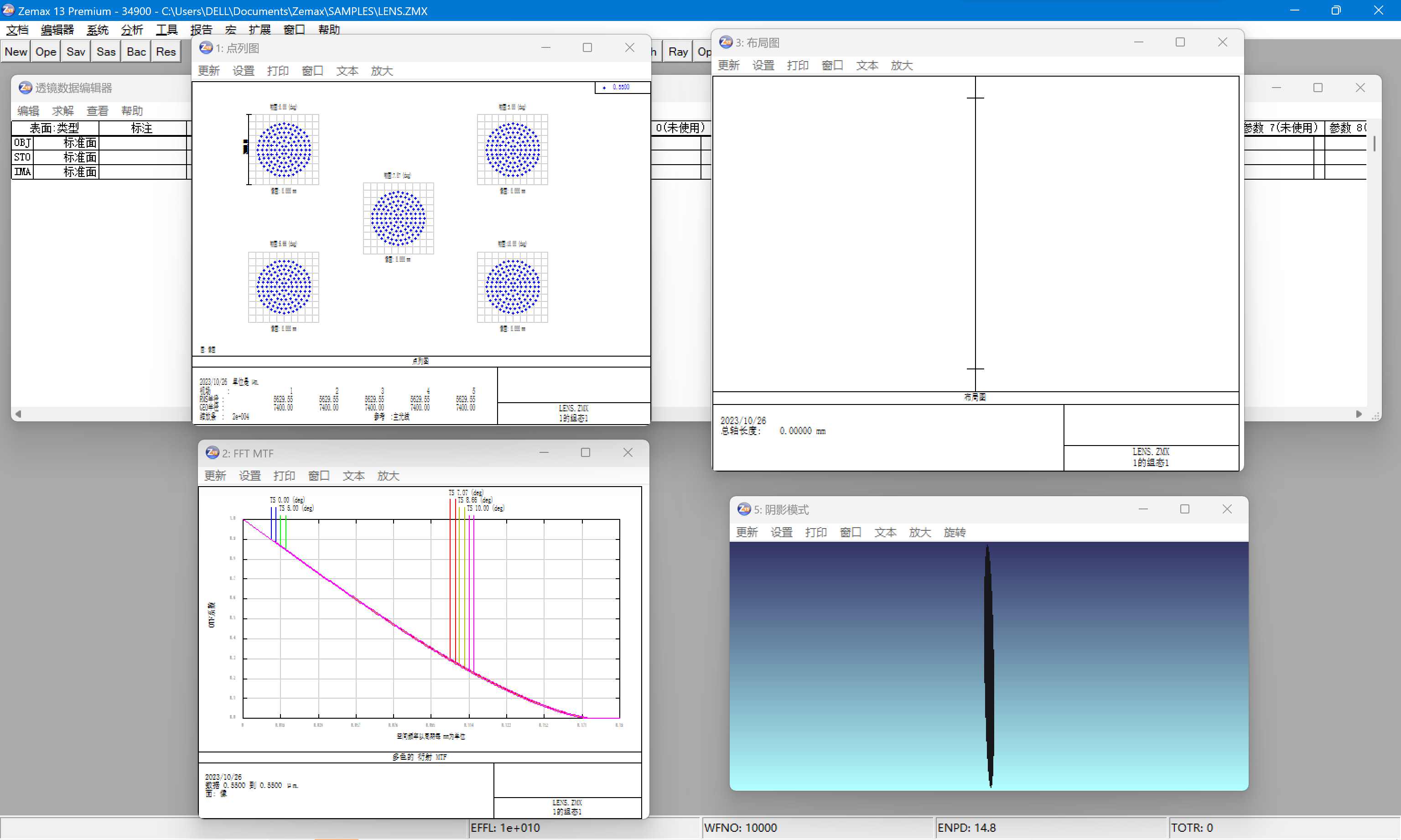
Task: Open 查看 menu in 透镜数据编辑器
Action: coord(97,111)
